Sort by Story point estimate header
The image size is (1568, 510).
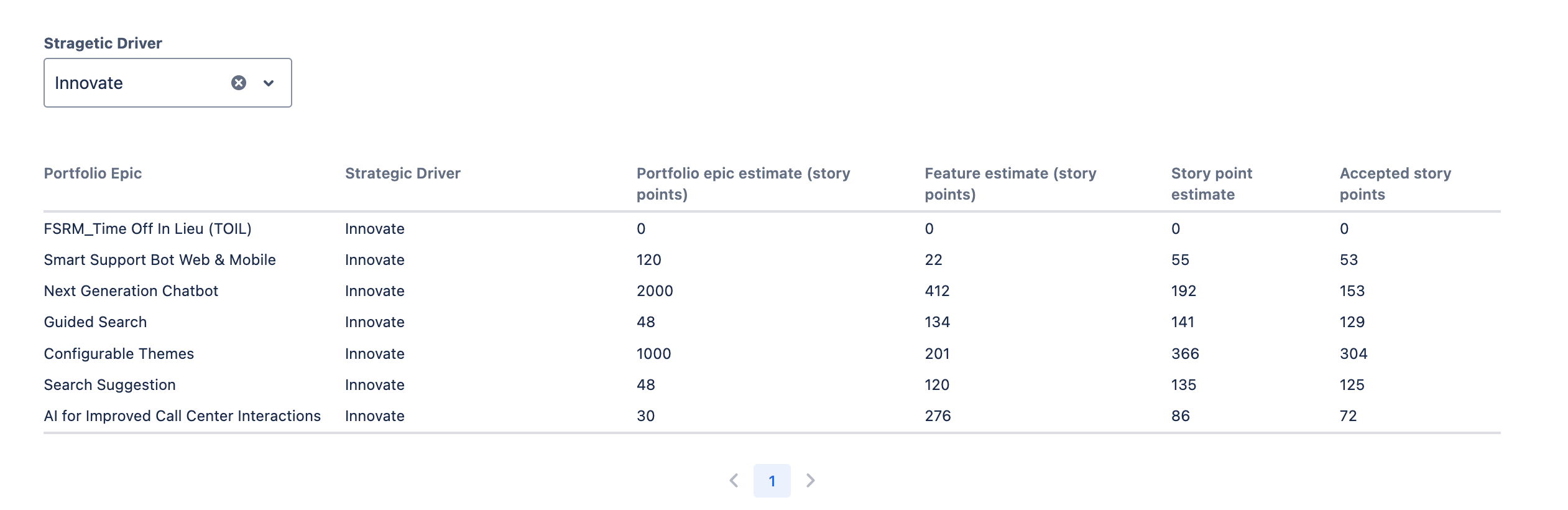coord(1211,183)
